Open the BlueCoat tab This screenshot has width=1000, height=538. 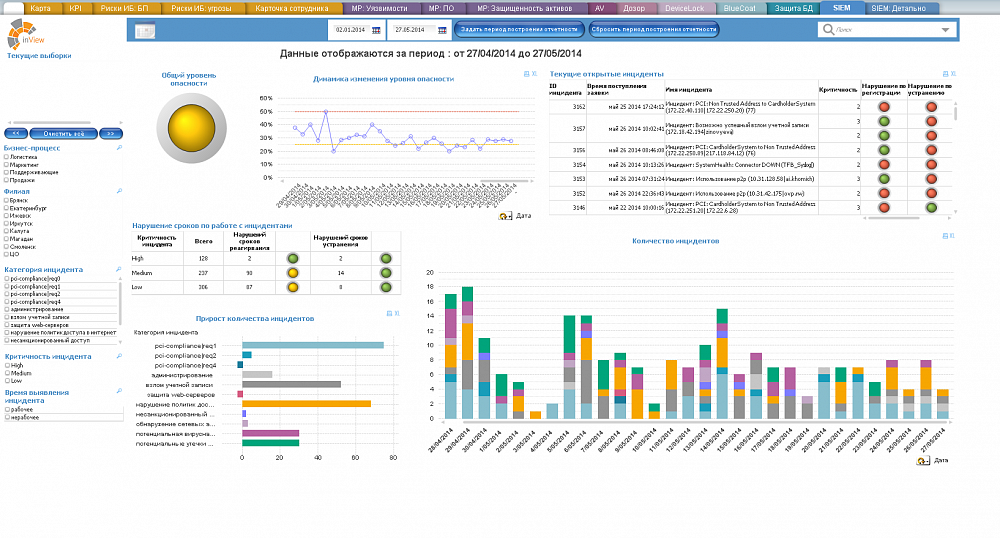tap(739, 8)
